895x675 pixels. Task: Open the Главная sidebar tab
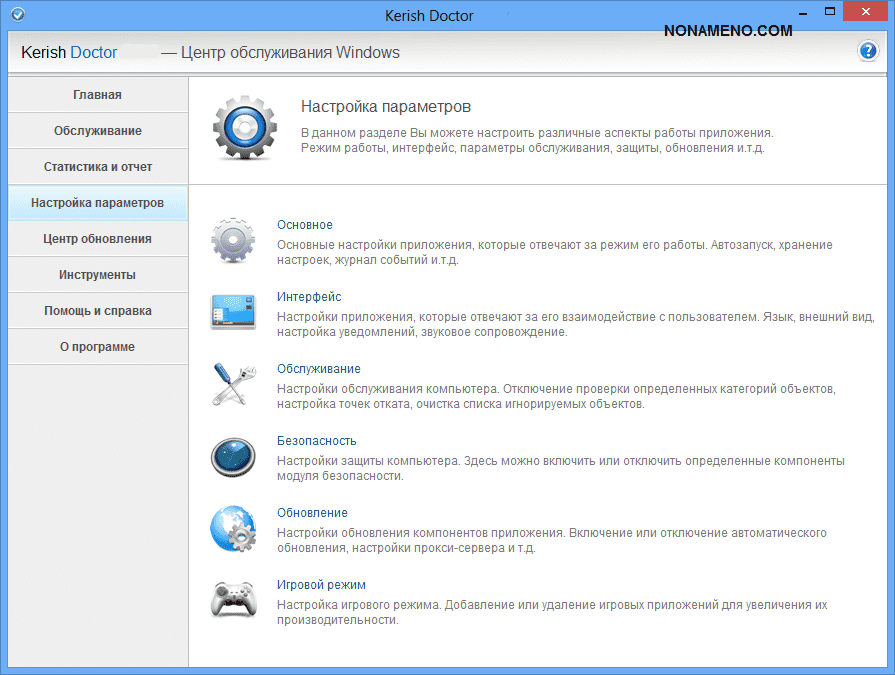[x=97, y=95]
